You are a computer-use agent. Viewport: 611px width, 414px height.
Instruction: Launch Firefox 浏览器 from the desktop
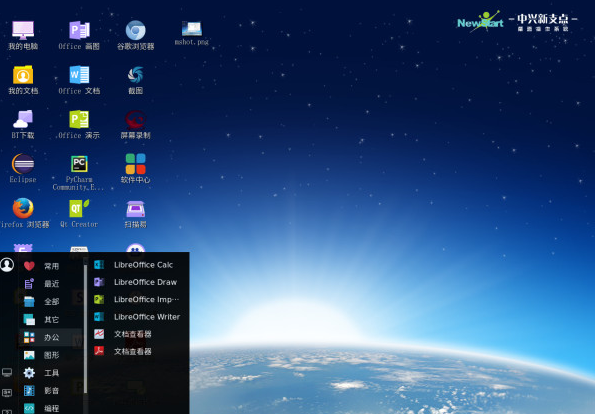pyautogui.click(x=24, y=213)
